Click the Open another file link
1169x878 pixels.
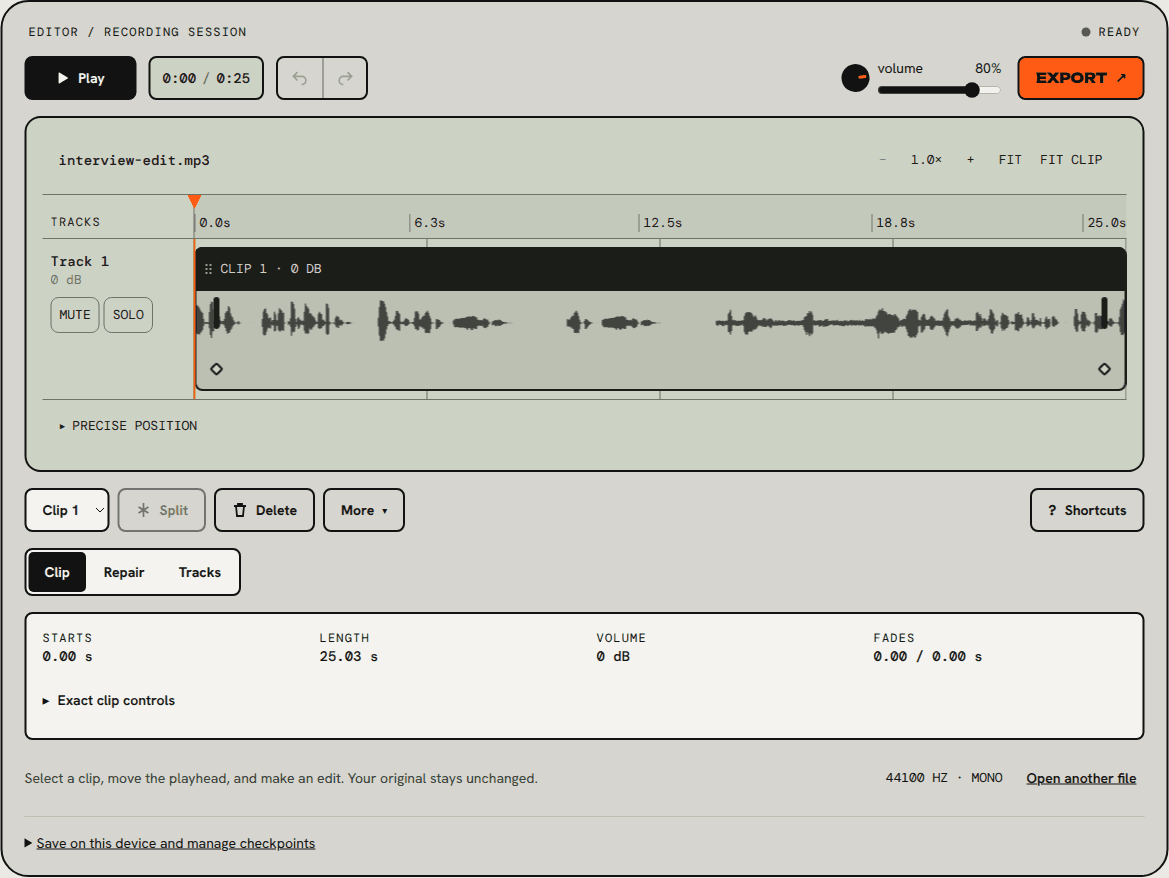click(x=1081, y=778)
